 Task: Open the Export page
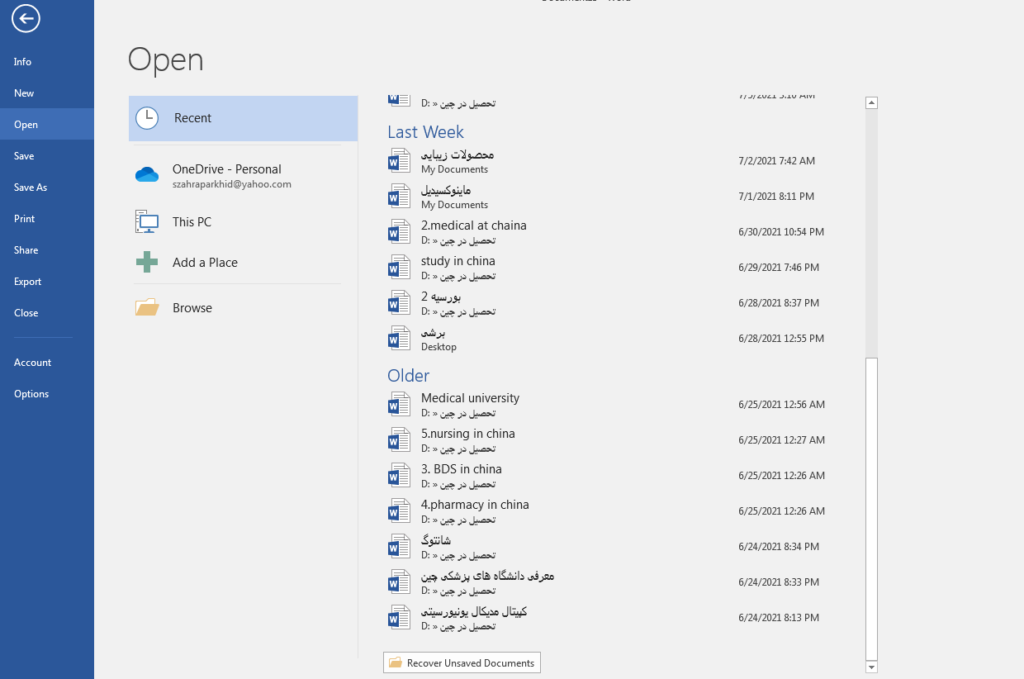coord(47,281)
